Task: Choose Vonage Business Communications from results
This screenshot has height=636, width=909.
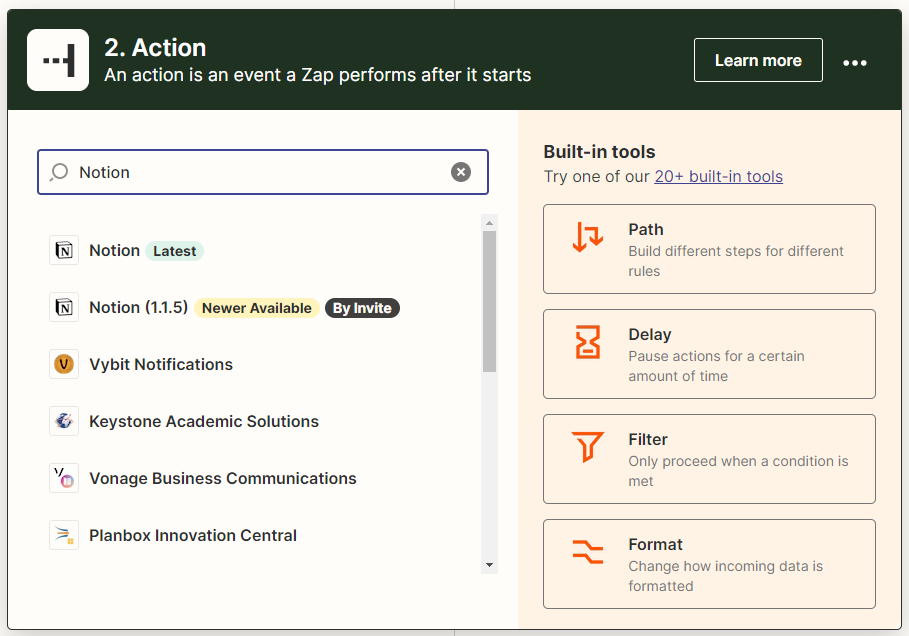Action: (261, 478)
